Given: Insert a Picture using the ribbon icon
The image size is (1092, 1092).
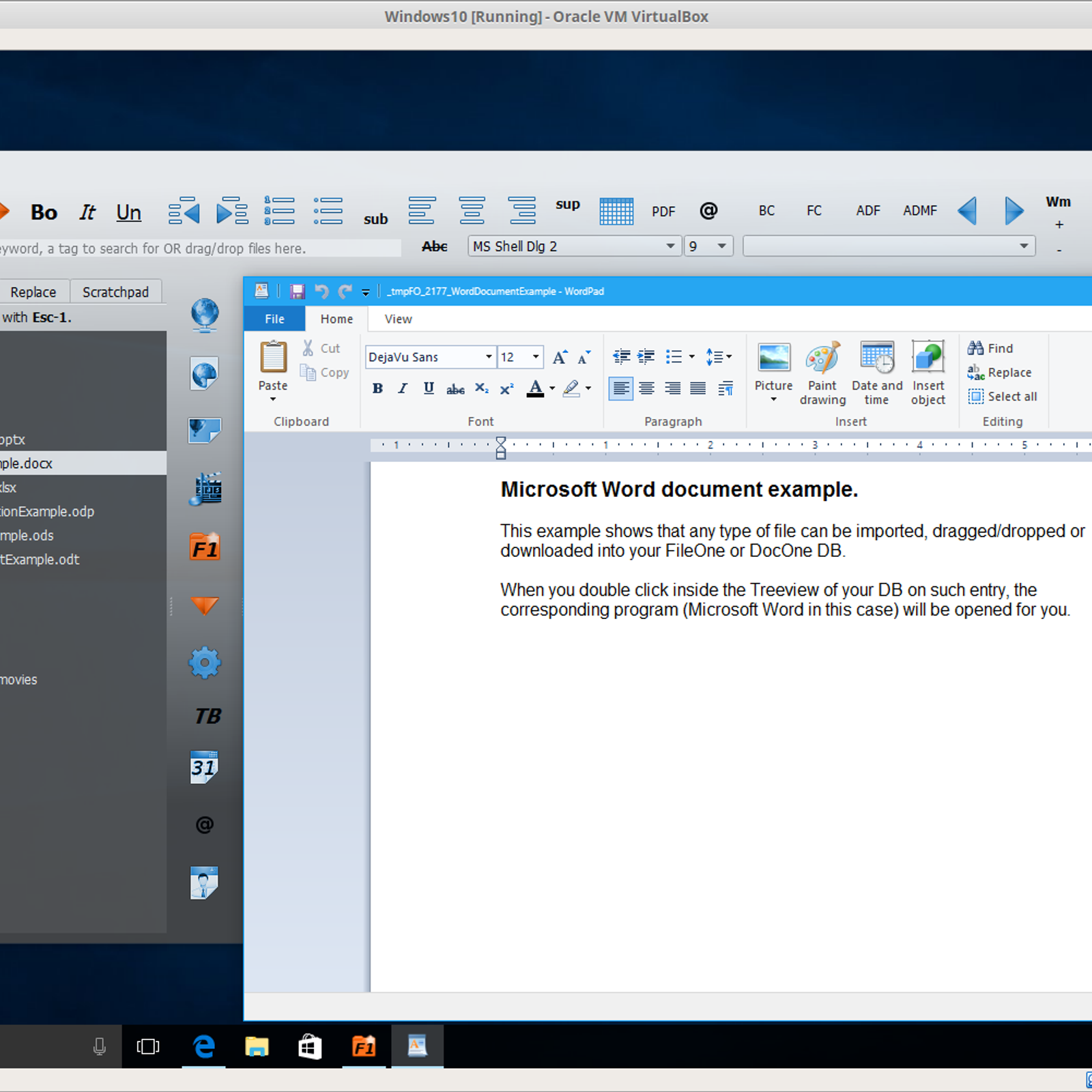Looking at the screenshot, I should point(773,358).
